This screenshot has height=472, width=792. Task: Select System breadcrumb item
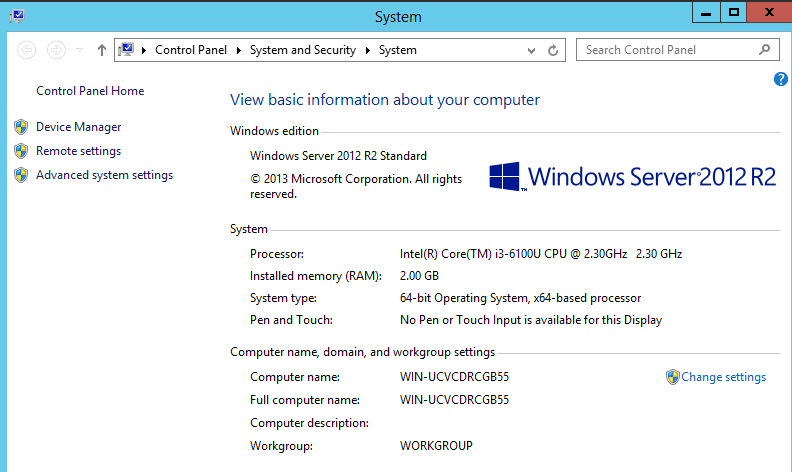coord(398,50)
